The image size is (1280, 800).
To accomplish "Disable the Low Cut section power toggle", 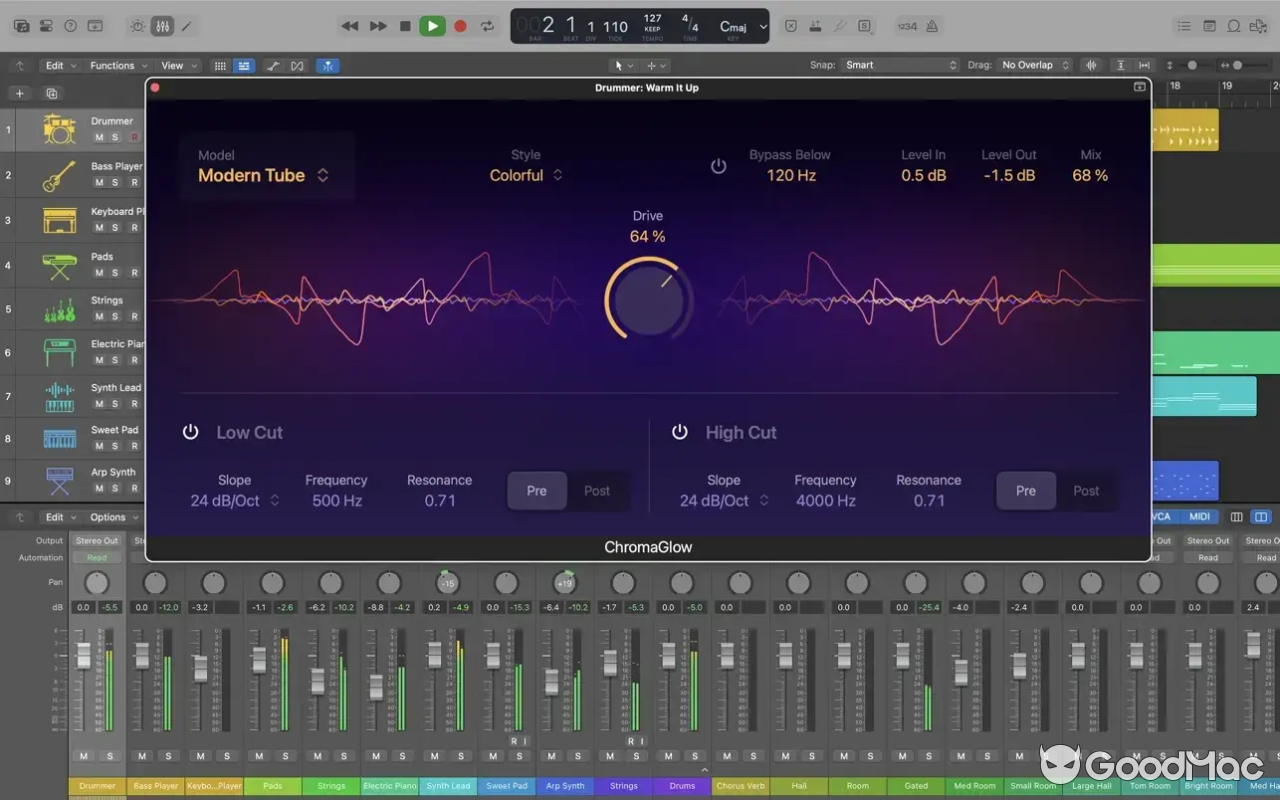I will (190, 431).
